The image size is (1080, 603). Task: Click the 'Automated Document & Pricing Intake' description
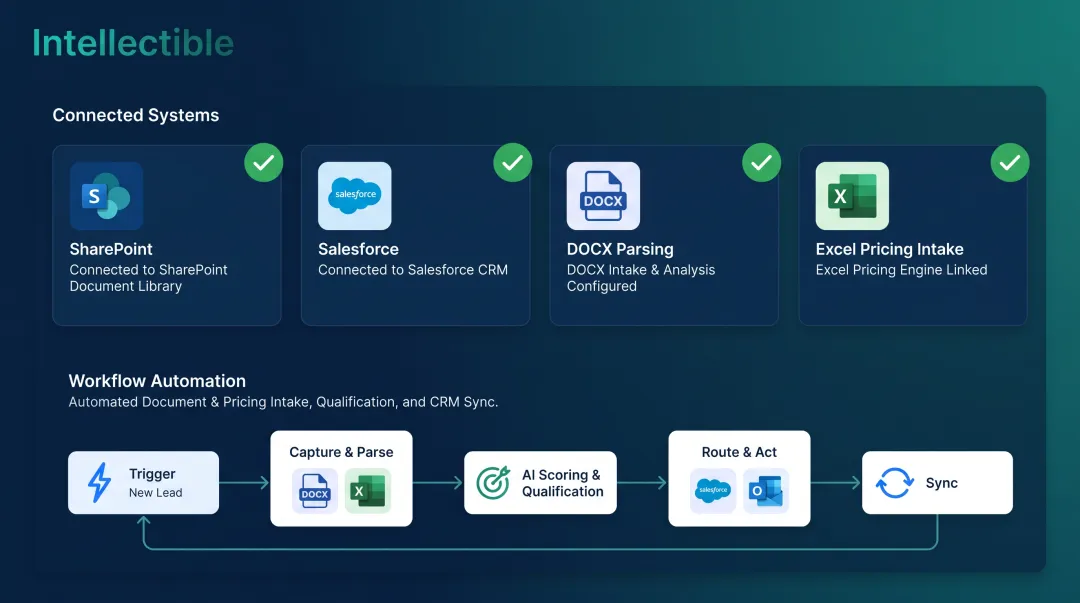[283, 402]
